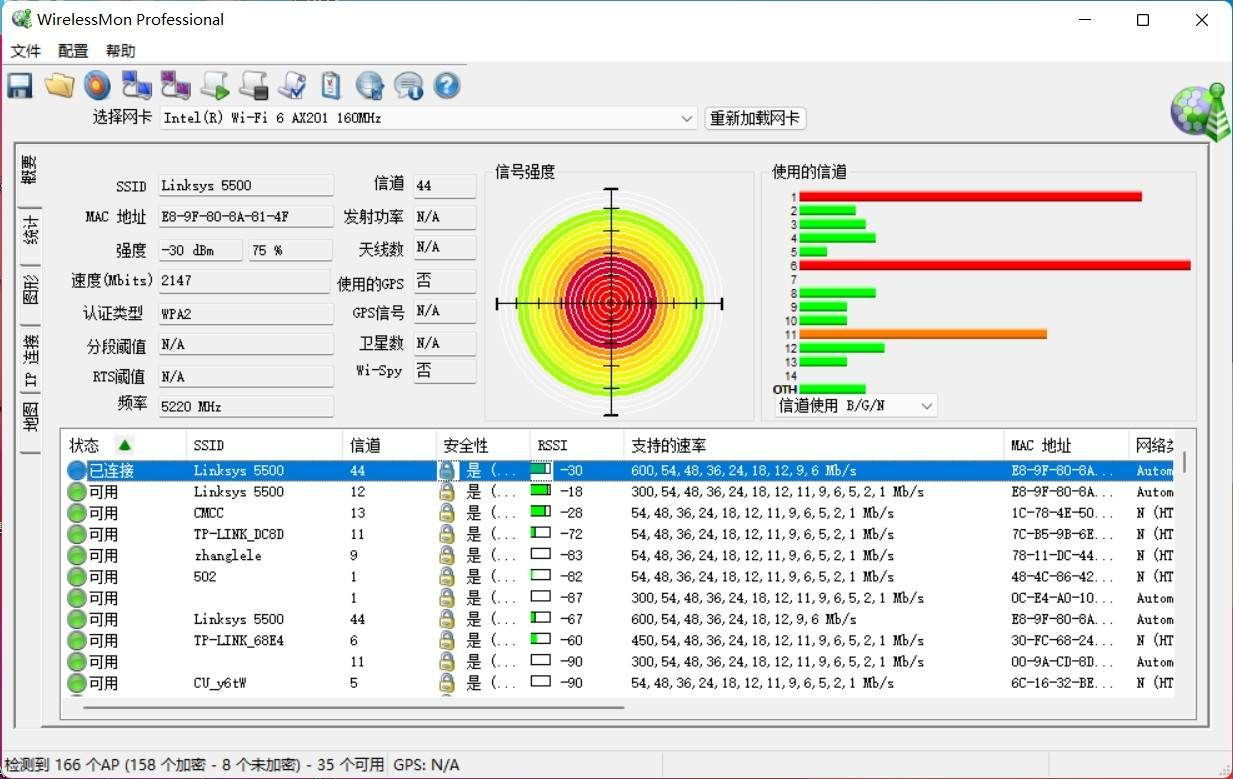Click the Save floppy disk icon
1233x779 pixels.
tap(20, 85)
